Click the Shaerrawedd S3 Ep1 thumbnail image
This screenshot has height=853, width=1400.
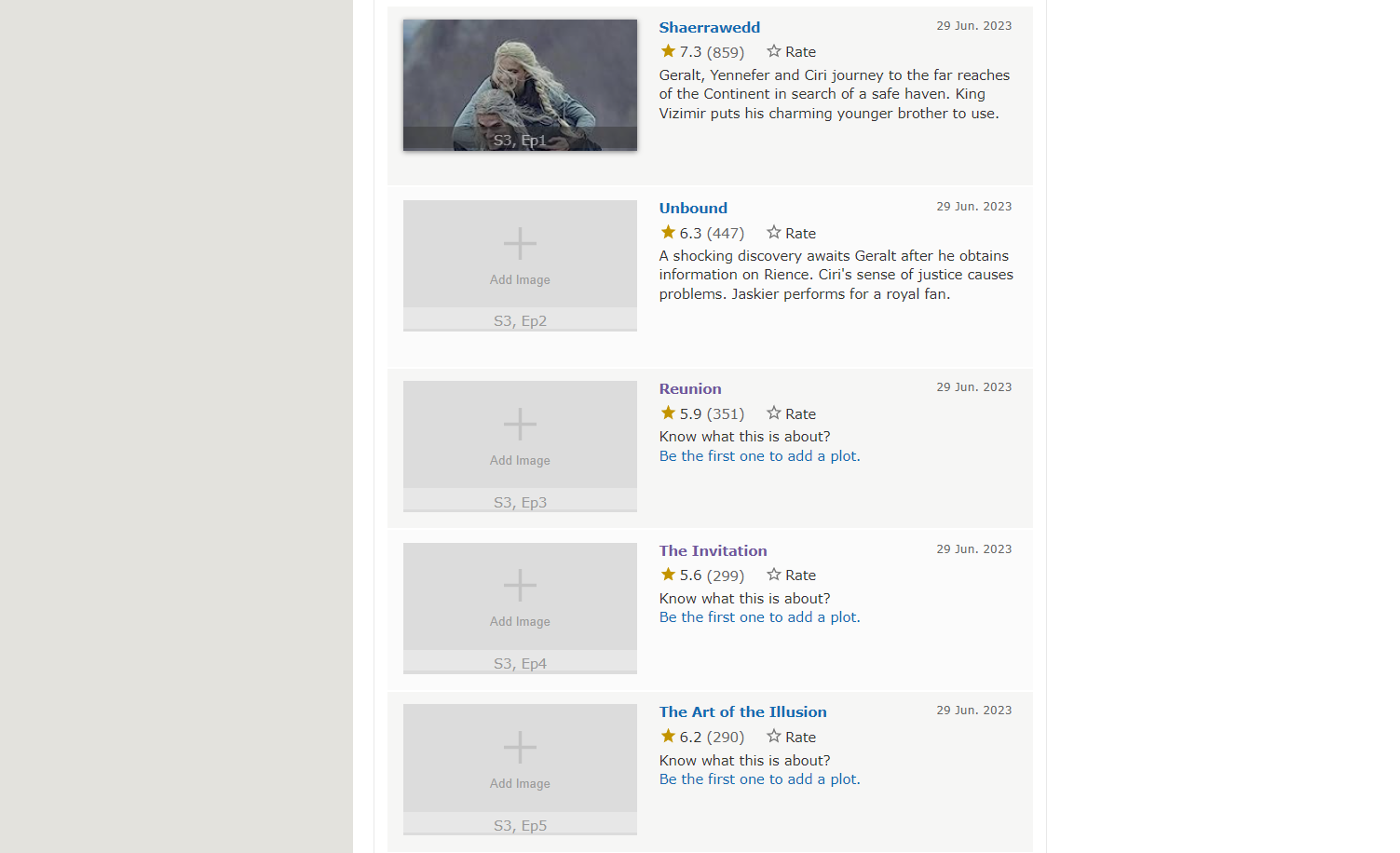520,85
